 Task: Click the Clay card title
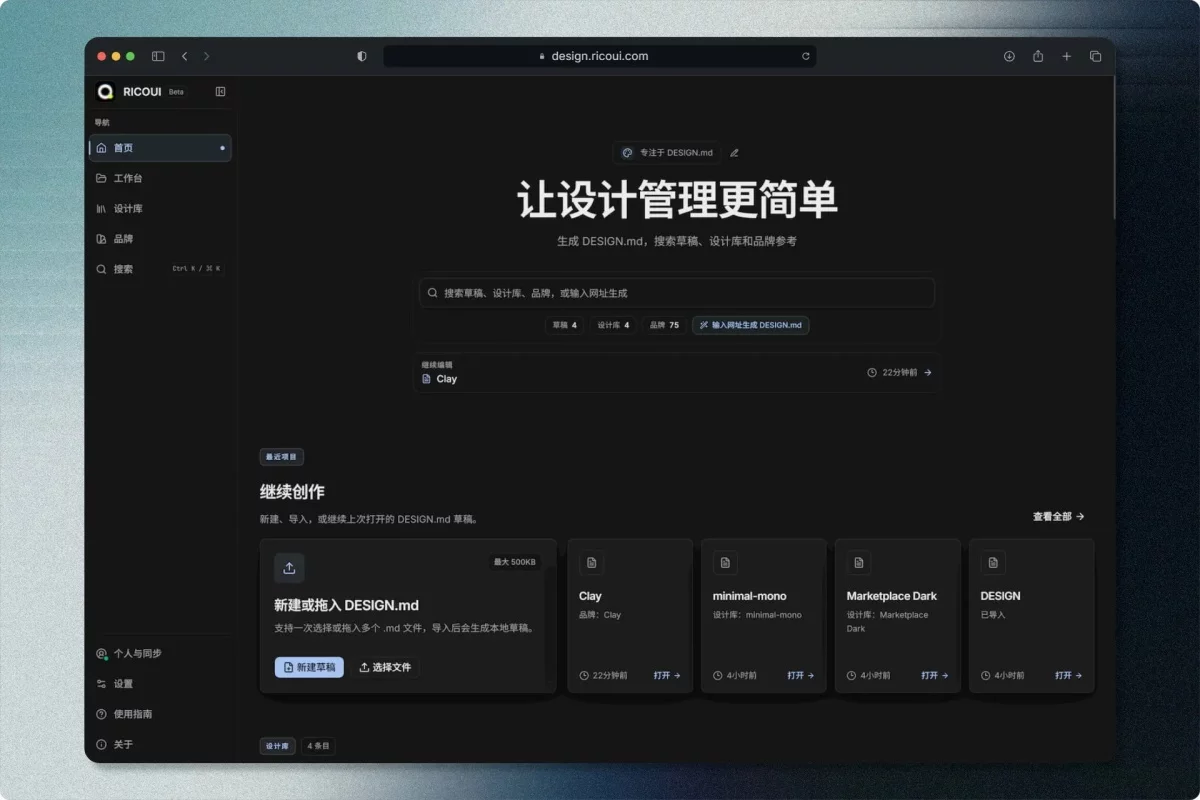pyautogui.click(x=590, y=596)
